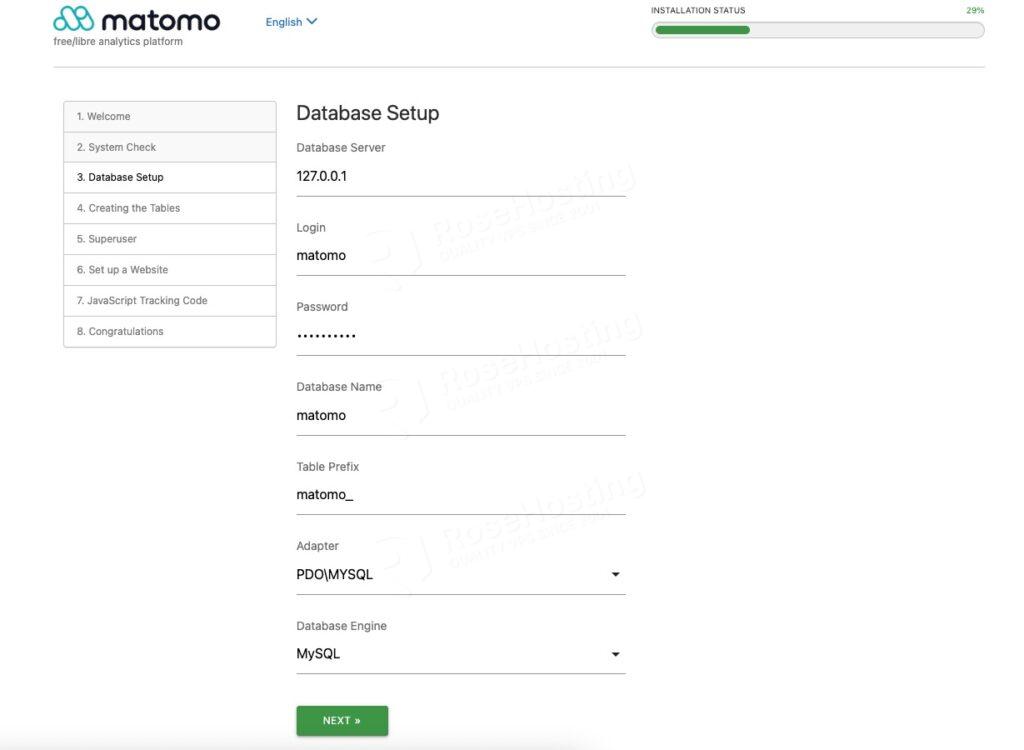The image size is (1024, 750).
Task: Click the Database Name input field
Action: pos(460,416)
